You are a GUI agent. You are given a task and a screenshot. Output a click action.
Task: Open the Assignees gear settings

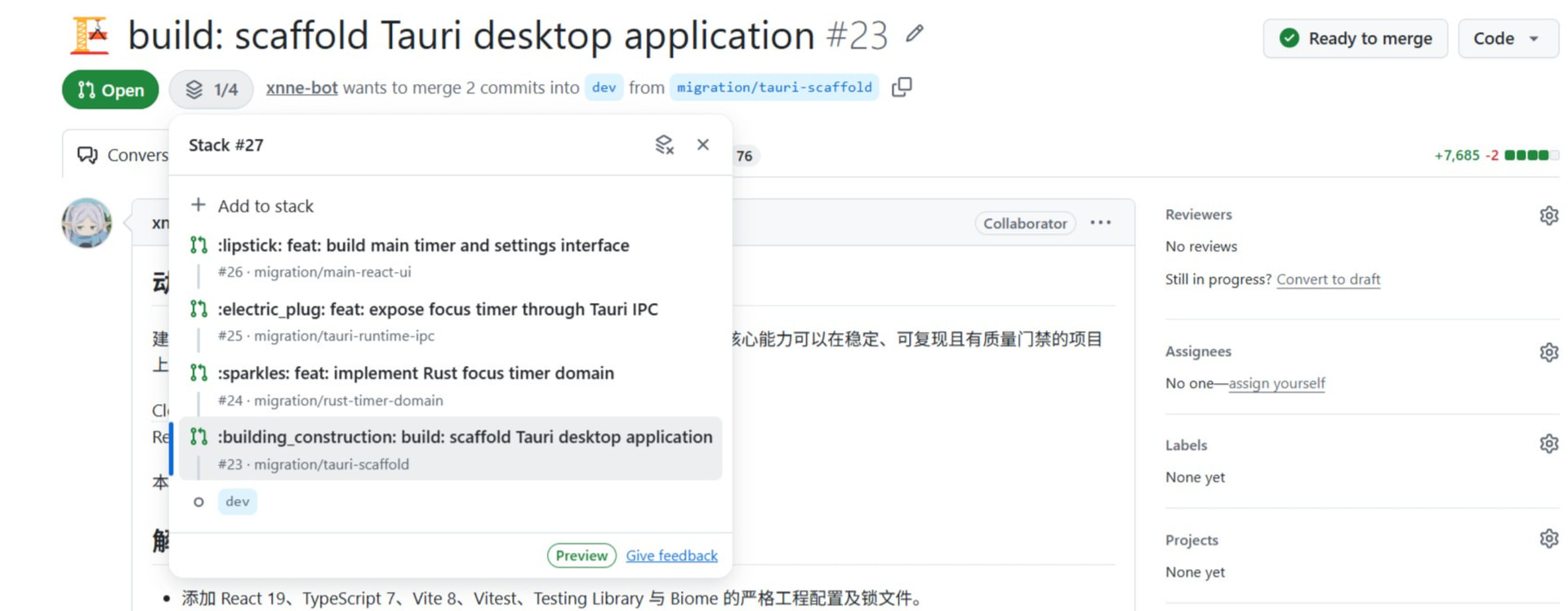1548,352
